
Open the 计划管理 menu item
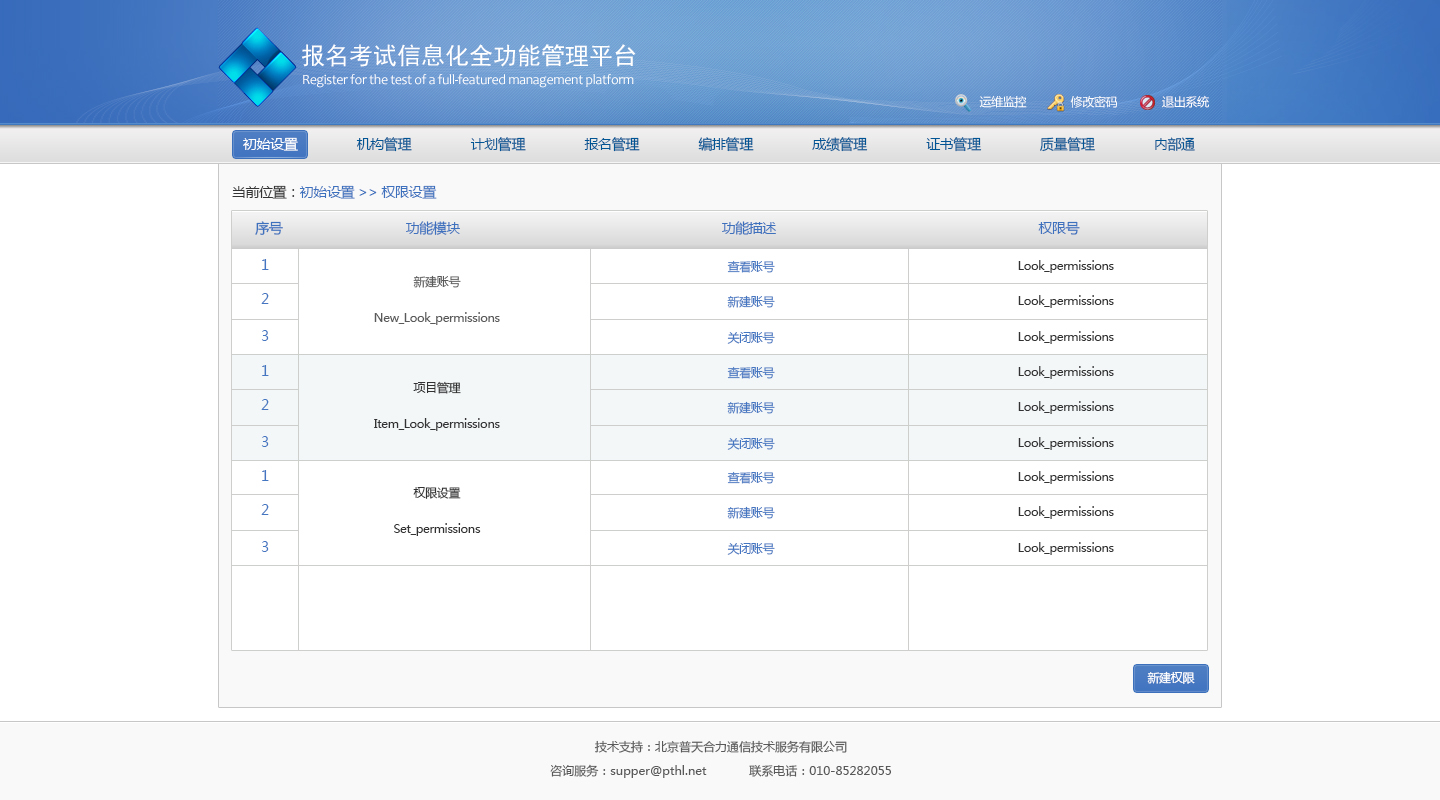pyautogui.click(x=498, y=144)
